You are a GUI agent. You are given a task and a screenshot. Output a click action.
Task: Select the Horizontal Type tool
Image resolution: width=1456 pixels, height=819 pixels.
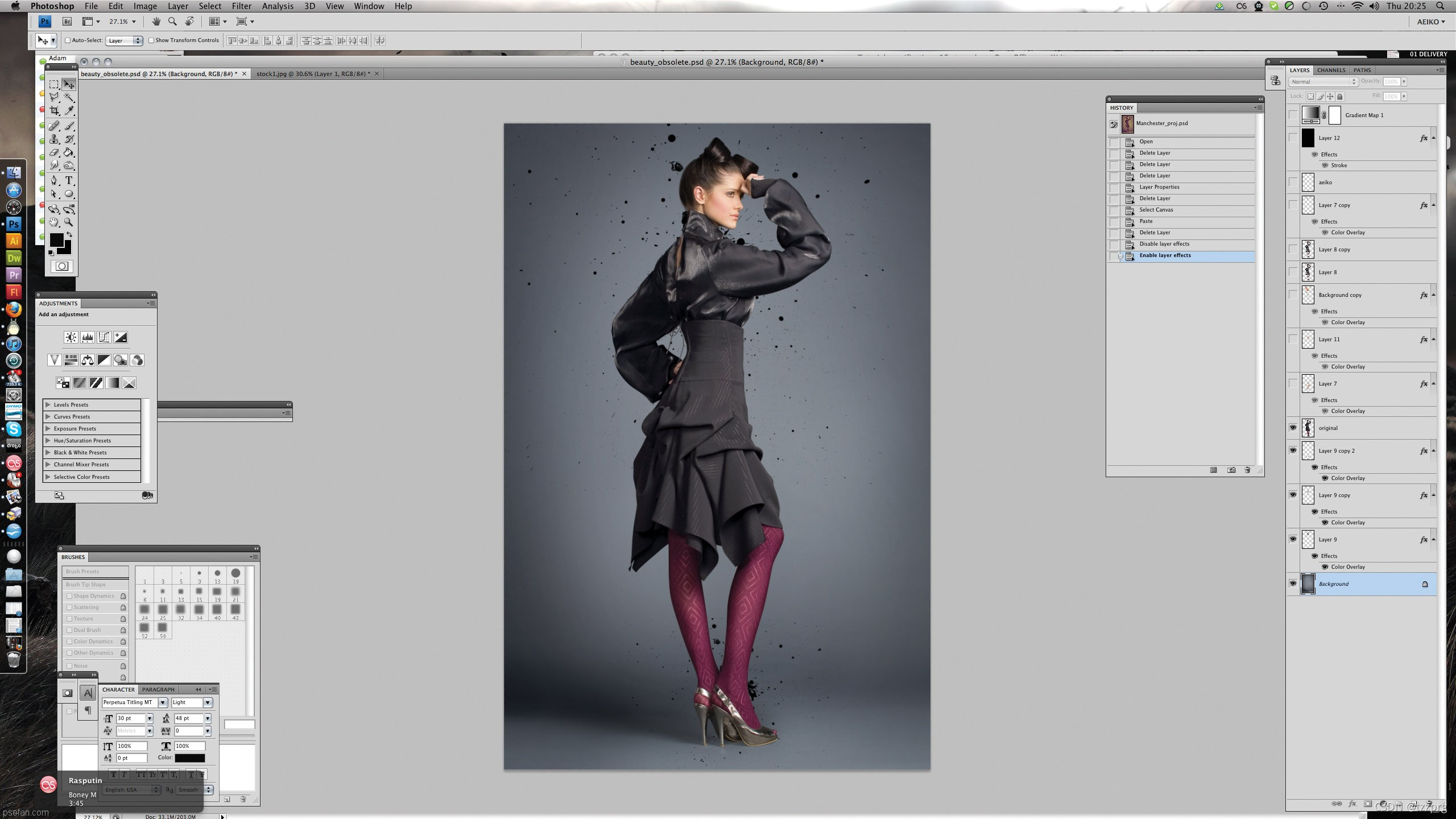click(69, 180)
